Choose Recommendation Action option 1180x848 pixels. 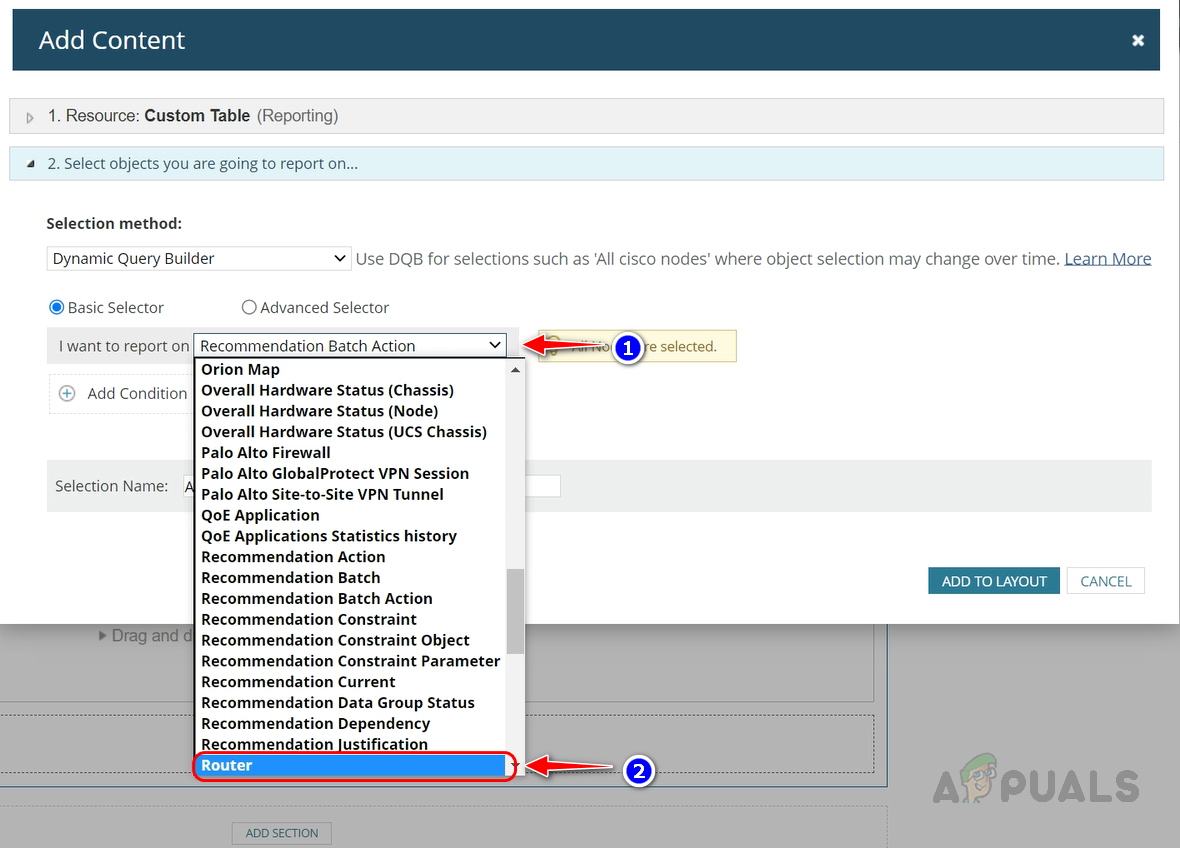(x=351, y=557)
